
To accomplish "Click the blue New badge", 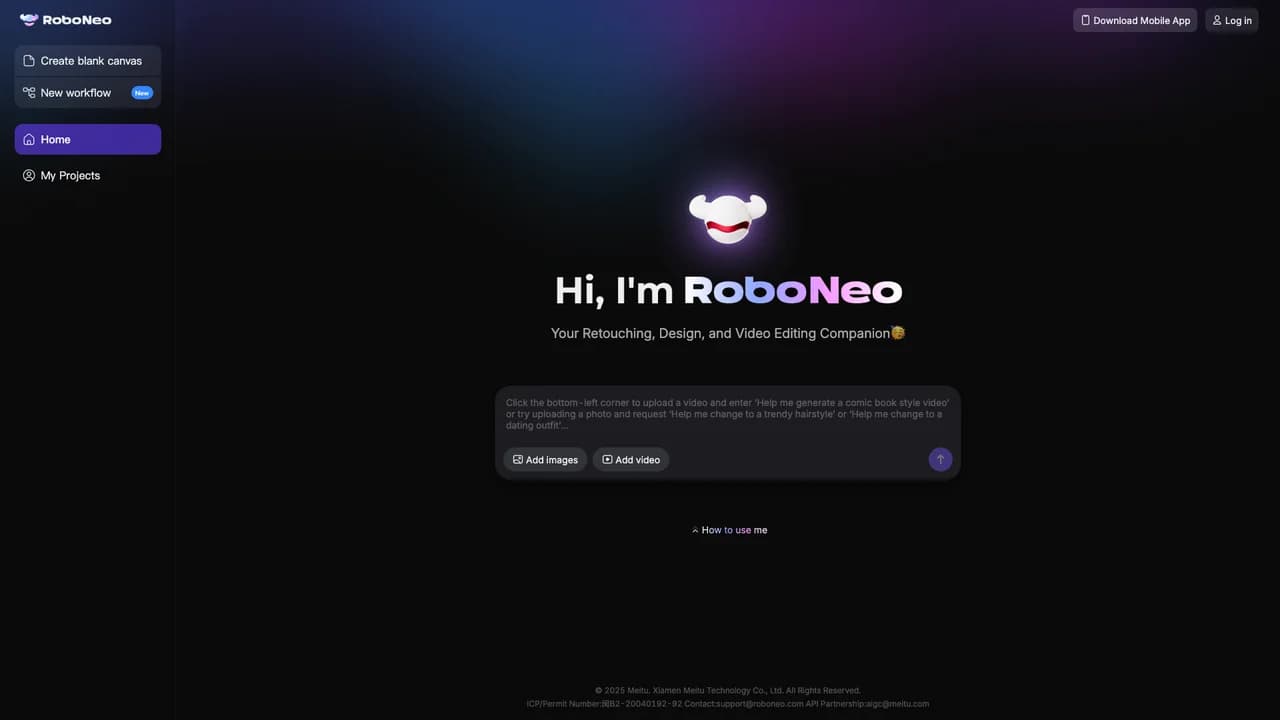I will pos(142,93).
